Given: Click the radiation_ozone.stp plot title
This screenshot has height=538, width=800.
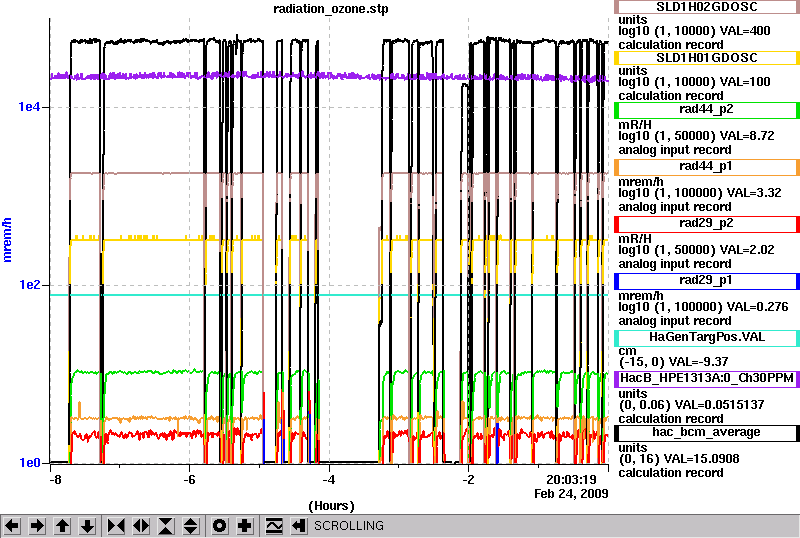Looking at the screenshot, I should point(331,9).
